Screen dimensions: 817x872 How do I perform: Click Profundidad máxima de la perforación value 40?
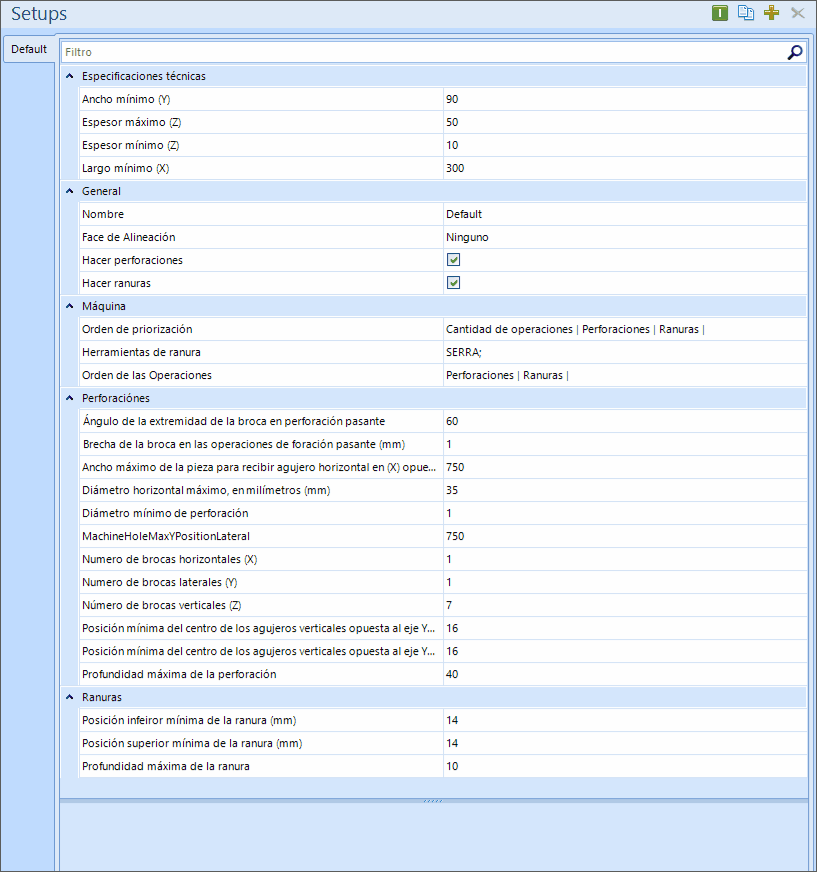625,674
